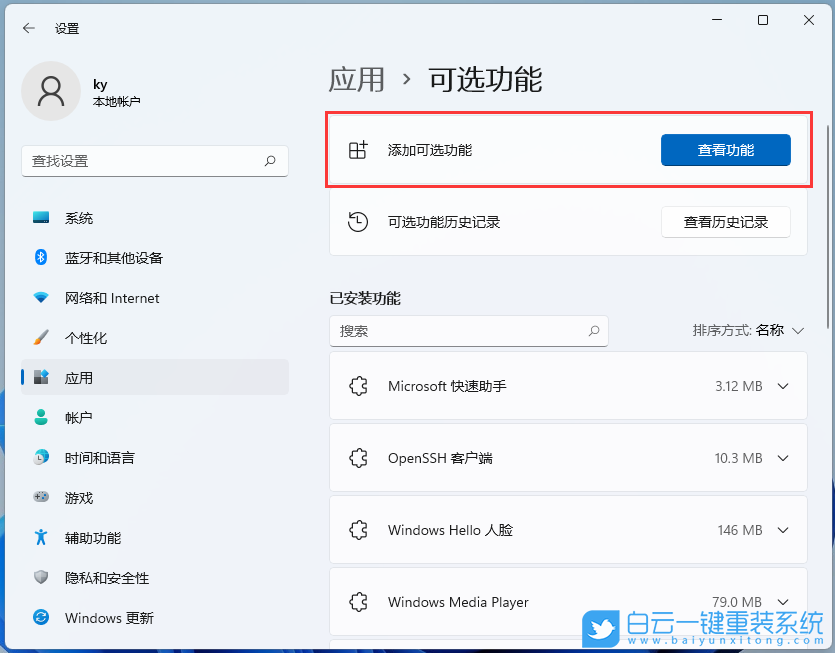Select the 系统 icon in the sidebar
The image size is (835, 653).
click(40, 218)
